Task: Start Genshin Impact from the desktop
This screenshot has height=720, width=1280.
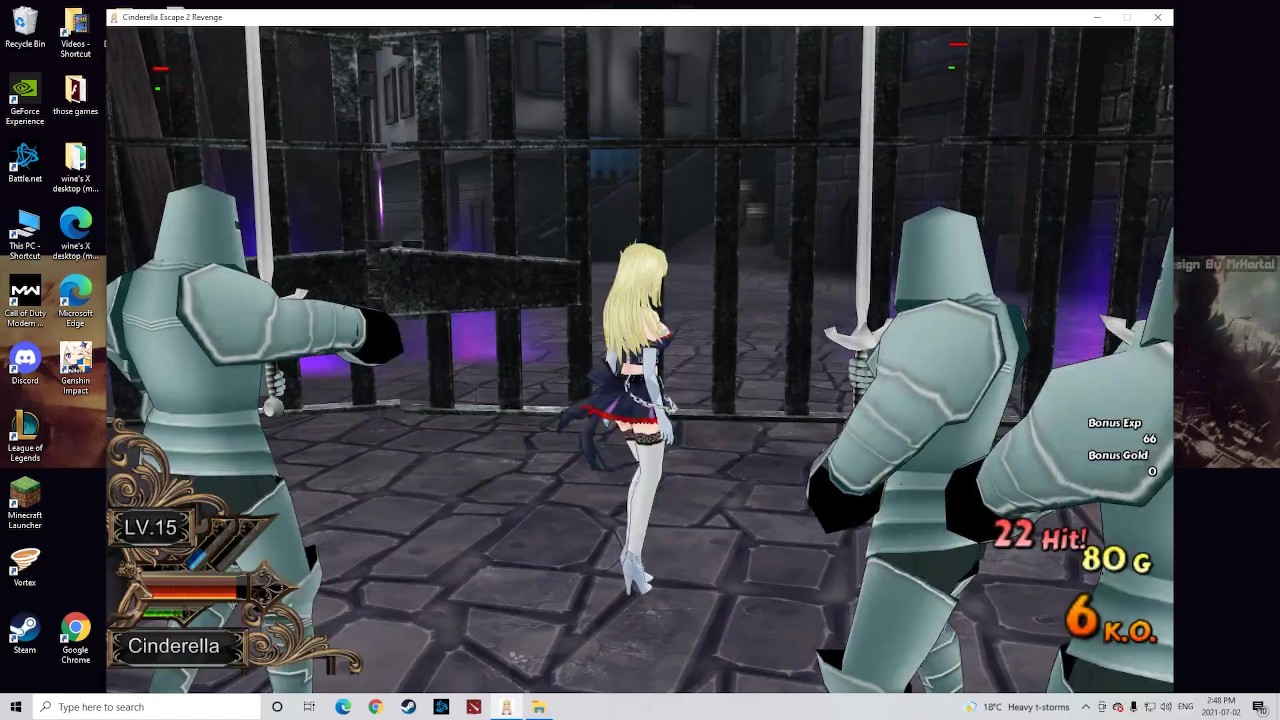Action: click(75, 369)
